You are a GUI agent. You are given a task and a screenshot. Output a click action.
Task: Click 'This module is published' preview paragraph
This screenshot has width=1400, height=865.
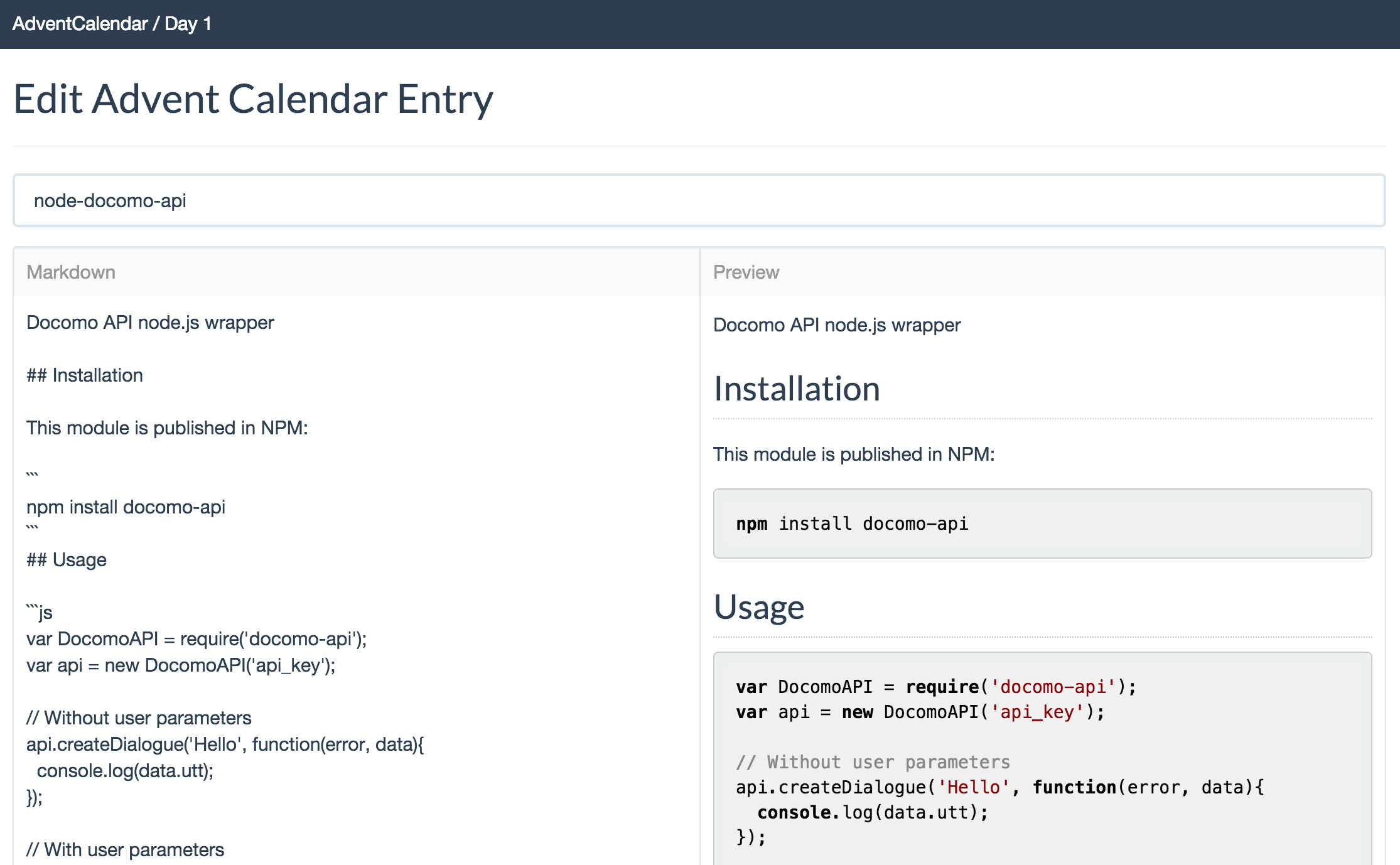[x=853, y=454]
